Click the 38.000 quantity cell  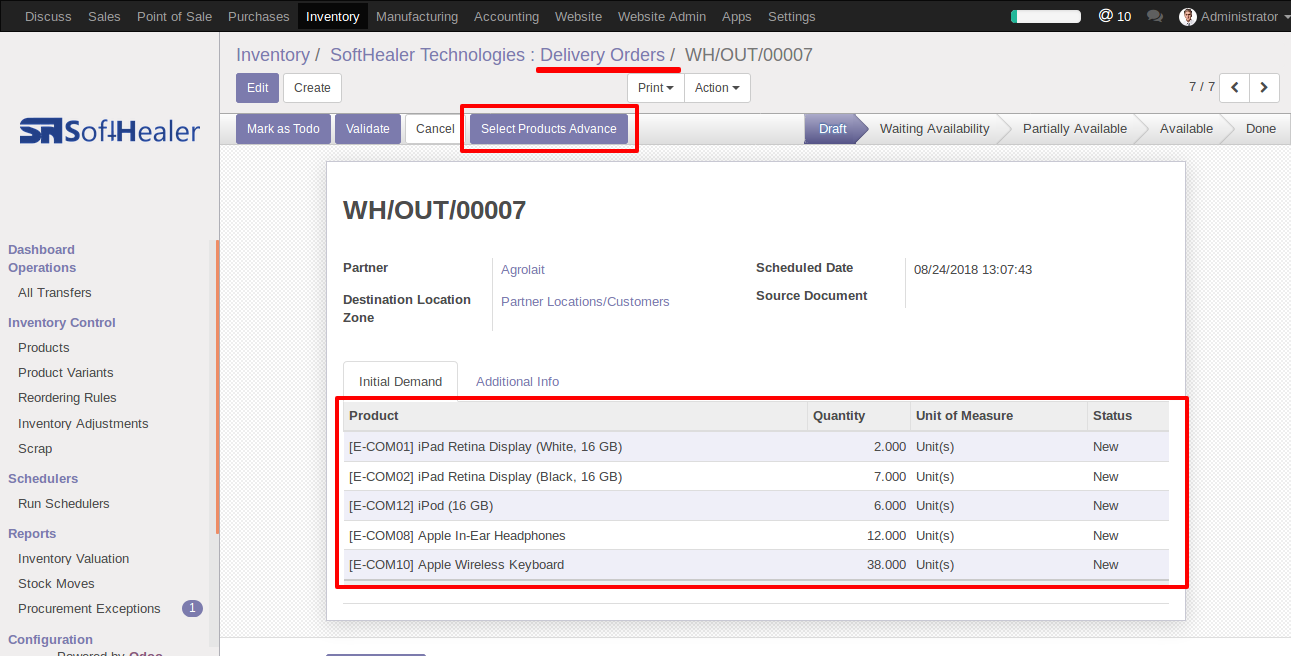pos(859,565)
